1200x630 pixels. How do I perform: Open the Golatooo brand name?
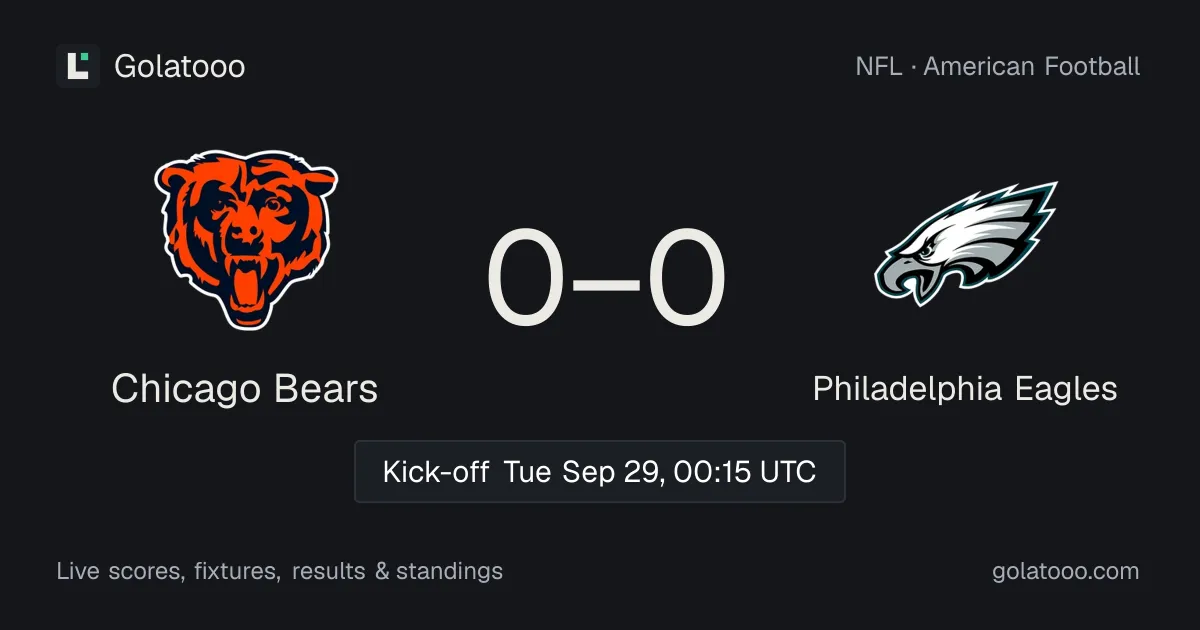click(180, 67)
